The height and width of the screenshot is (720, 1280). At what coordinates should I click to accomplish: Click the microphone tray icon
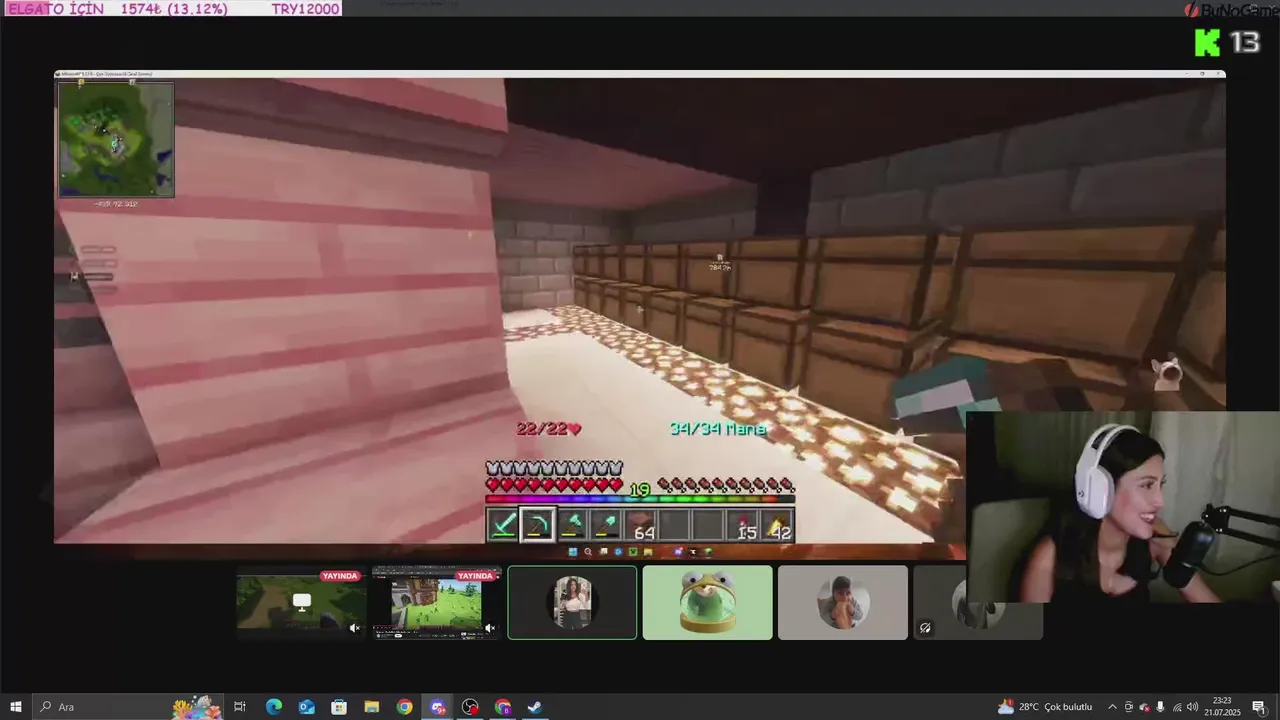(1160, 707)
